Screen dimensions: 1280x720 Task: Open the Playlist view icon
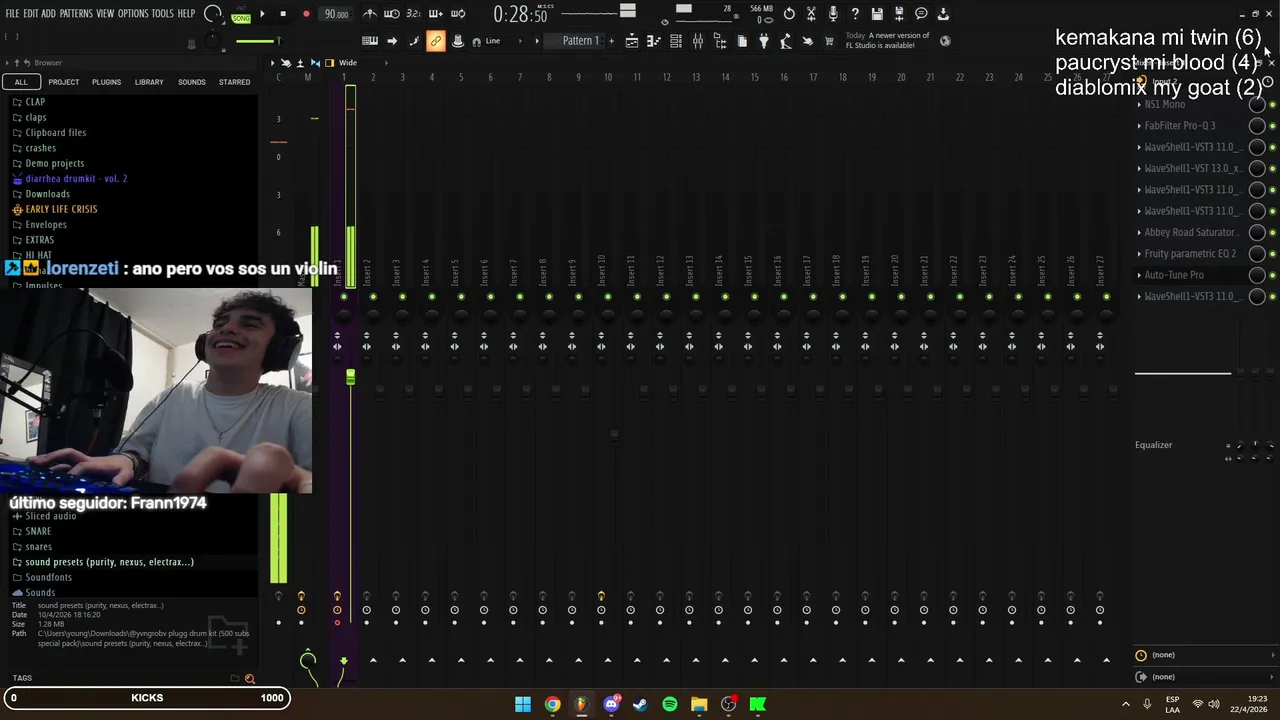[632, 41]
